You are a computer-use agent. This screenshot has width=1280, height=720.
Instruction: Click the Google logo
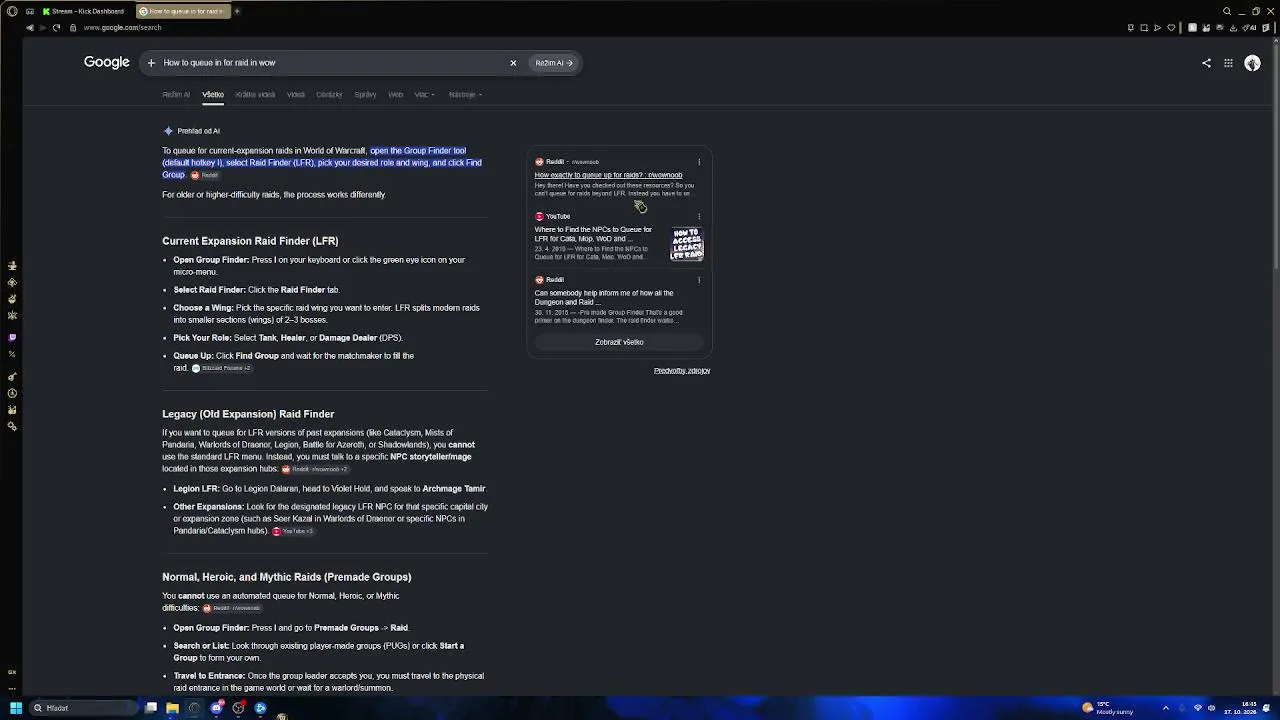click(107, 62)
